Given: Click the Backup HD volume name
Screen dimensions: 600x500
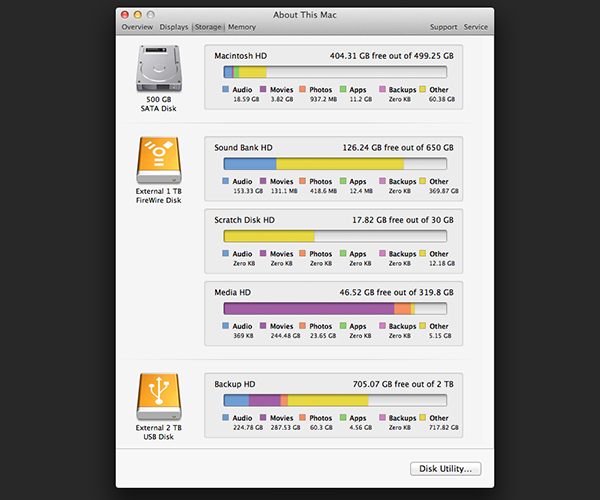Looking at the screenshot, I should (x=235, y=384).
